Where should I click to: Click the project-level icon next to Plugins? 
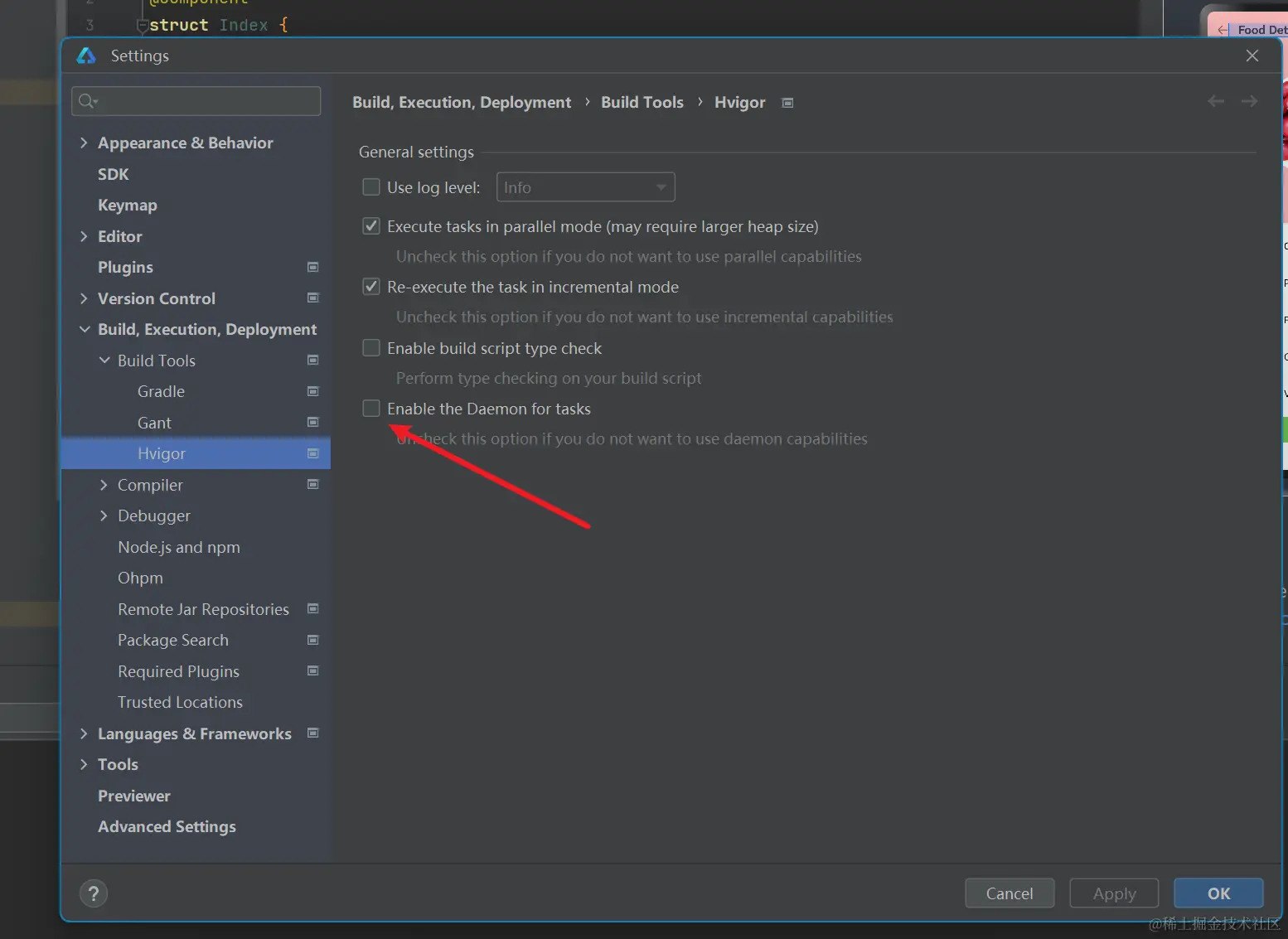pyautogui.click(x=313, y=267)
